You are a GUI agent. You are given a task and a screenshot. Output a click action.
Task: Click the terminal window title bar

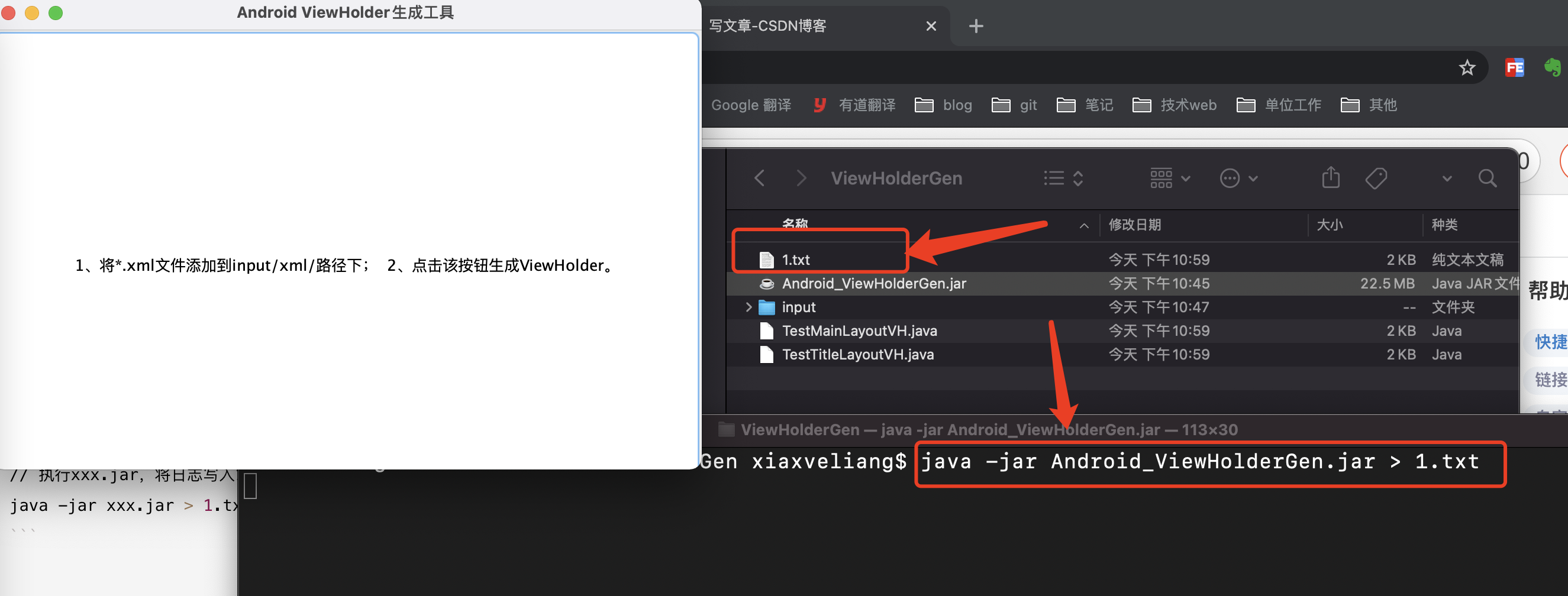1135,430
